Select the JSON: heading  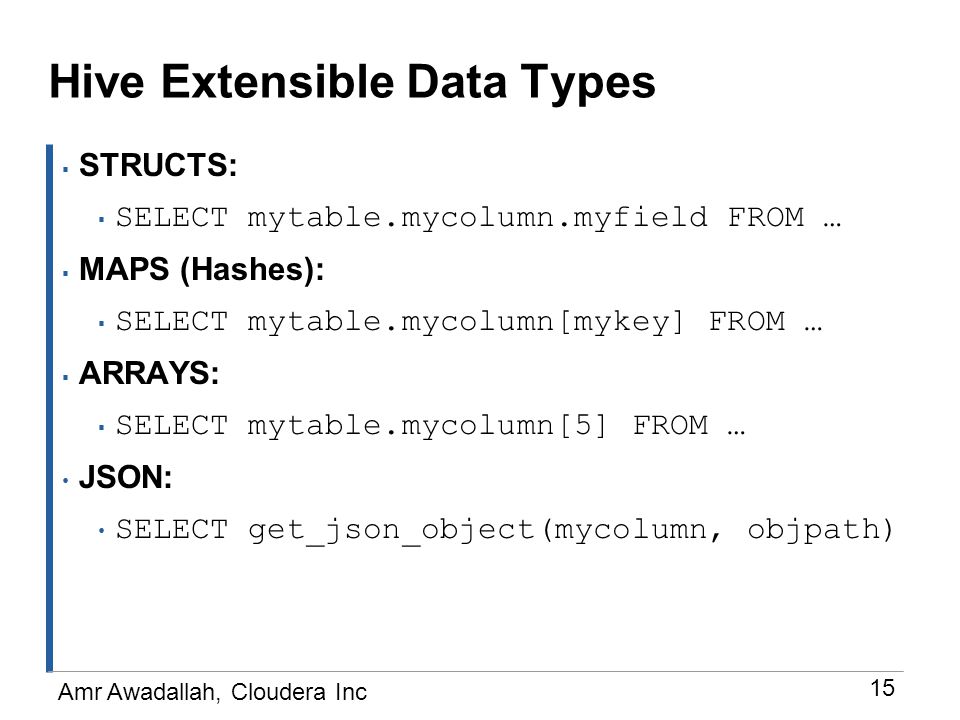[126, 478]
